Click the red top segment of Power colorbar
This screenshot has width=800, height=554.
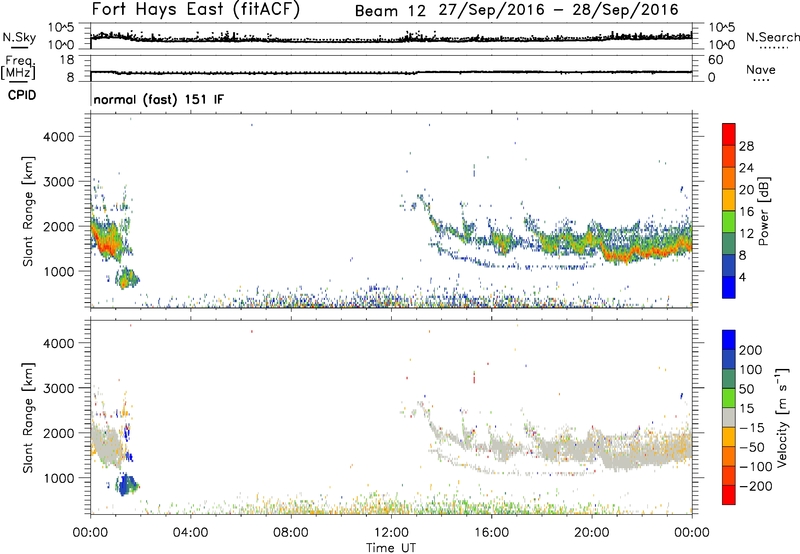tap(729, 134)
